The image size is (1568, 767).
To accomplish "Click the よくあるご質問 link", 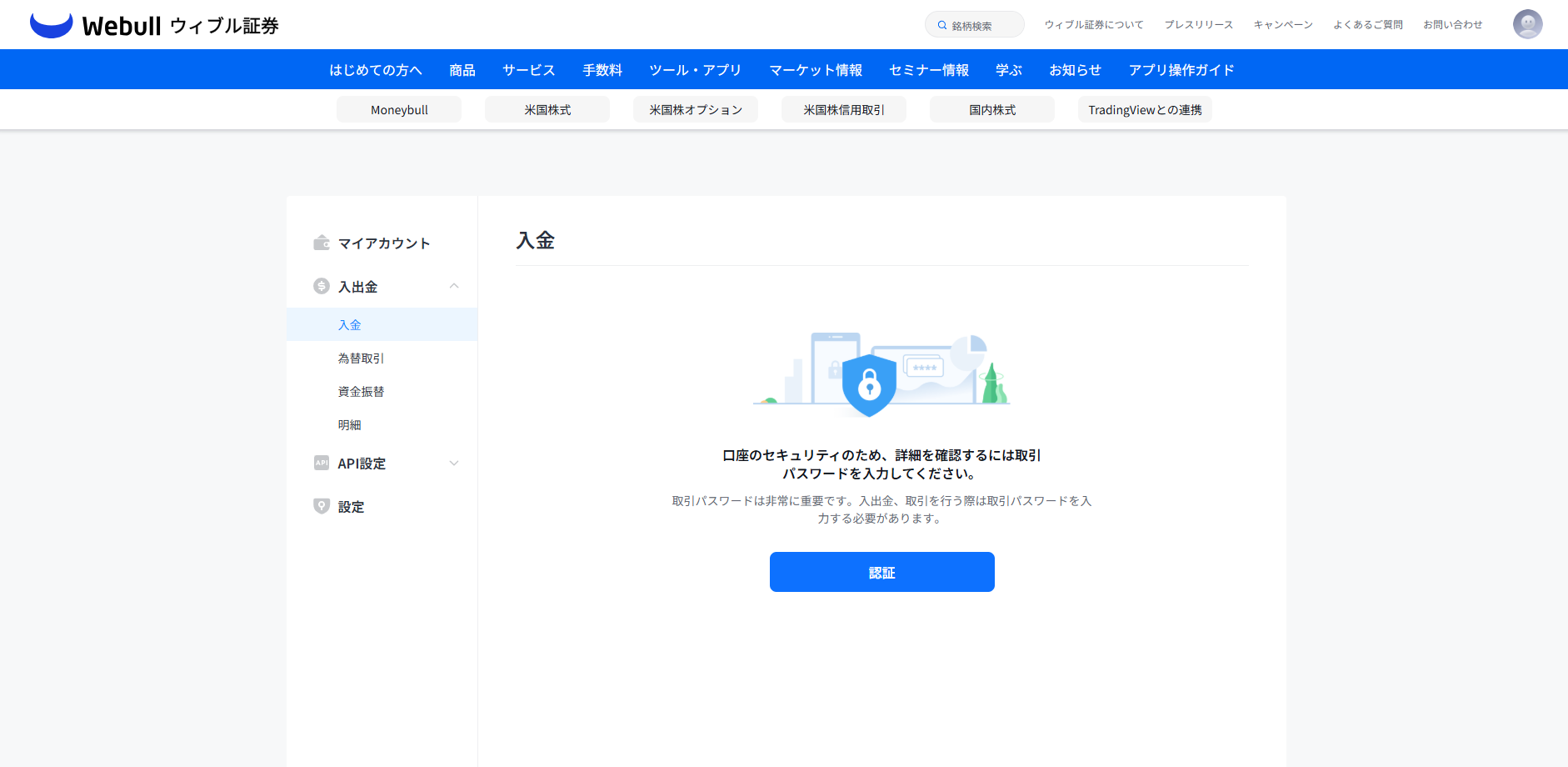I will tap(1367, 25).
